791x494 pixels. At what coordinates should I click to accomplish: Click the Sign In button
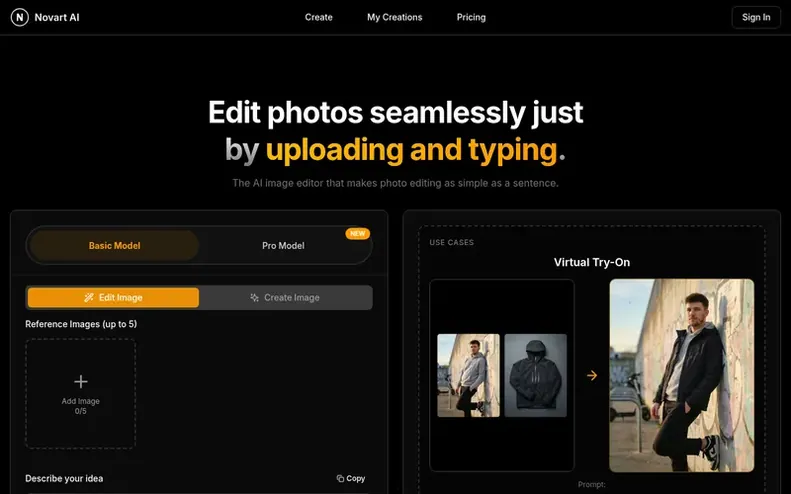(756, 17)
